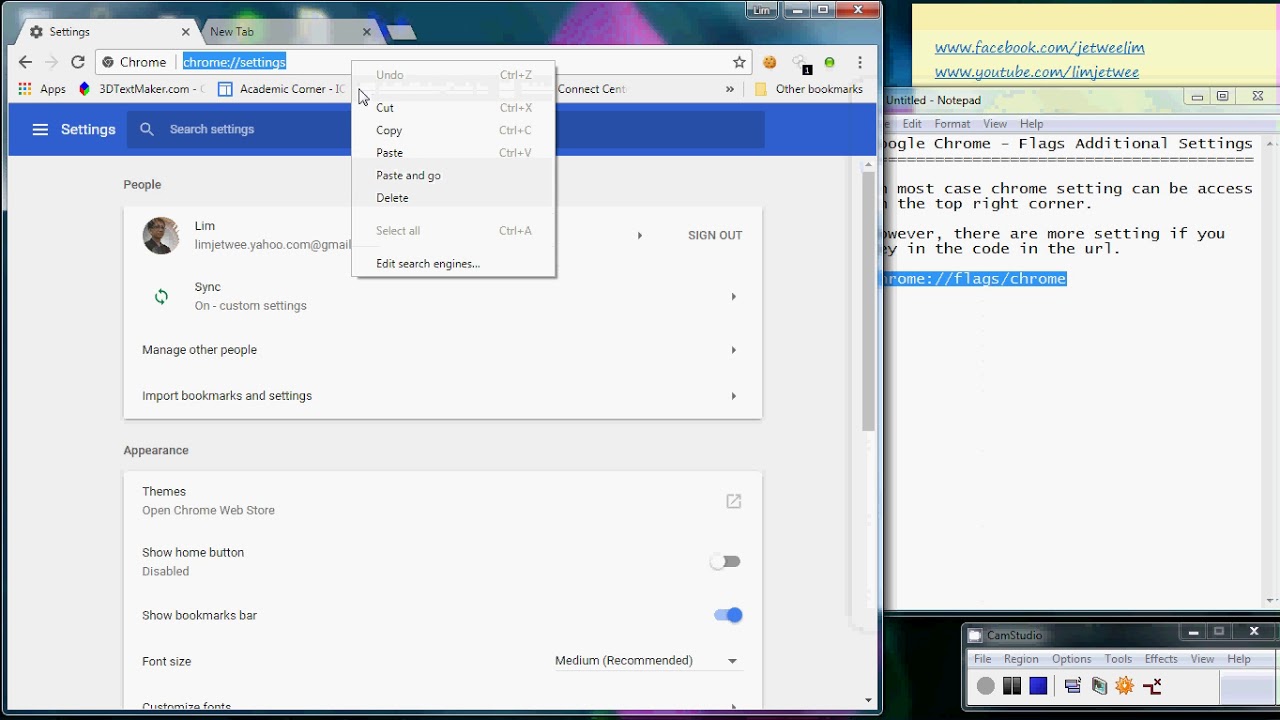Expand the Sync settings row
Viewport: 1280px width, 720px height.
(443, 296)
